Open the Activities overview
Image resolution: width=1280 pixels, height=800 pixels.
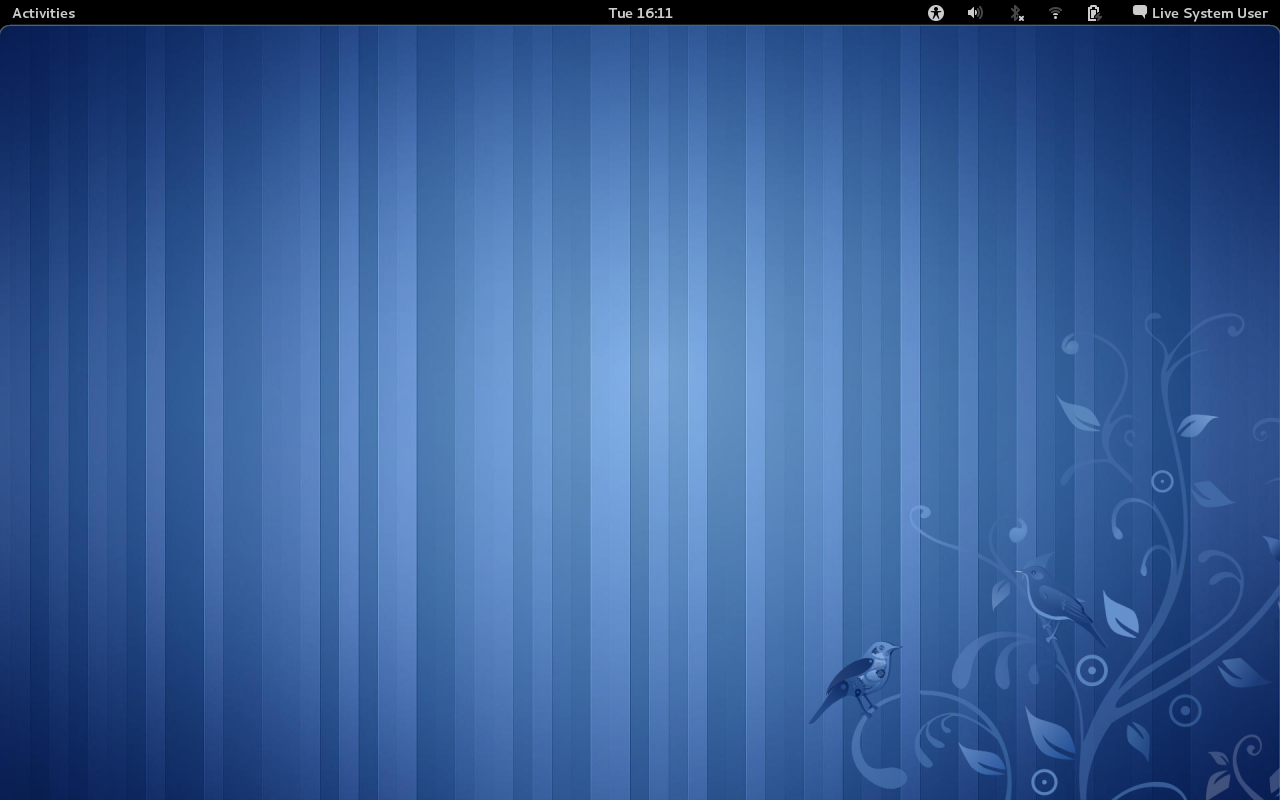tap(43, 13)
